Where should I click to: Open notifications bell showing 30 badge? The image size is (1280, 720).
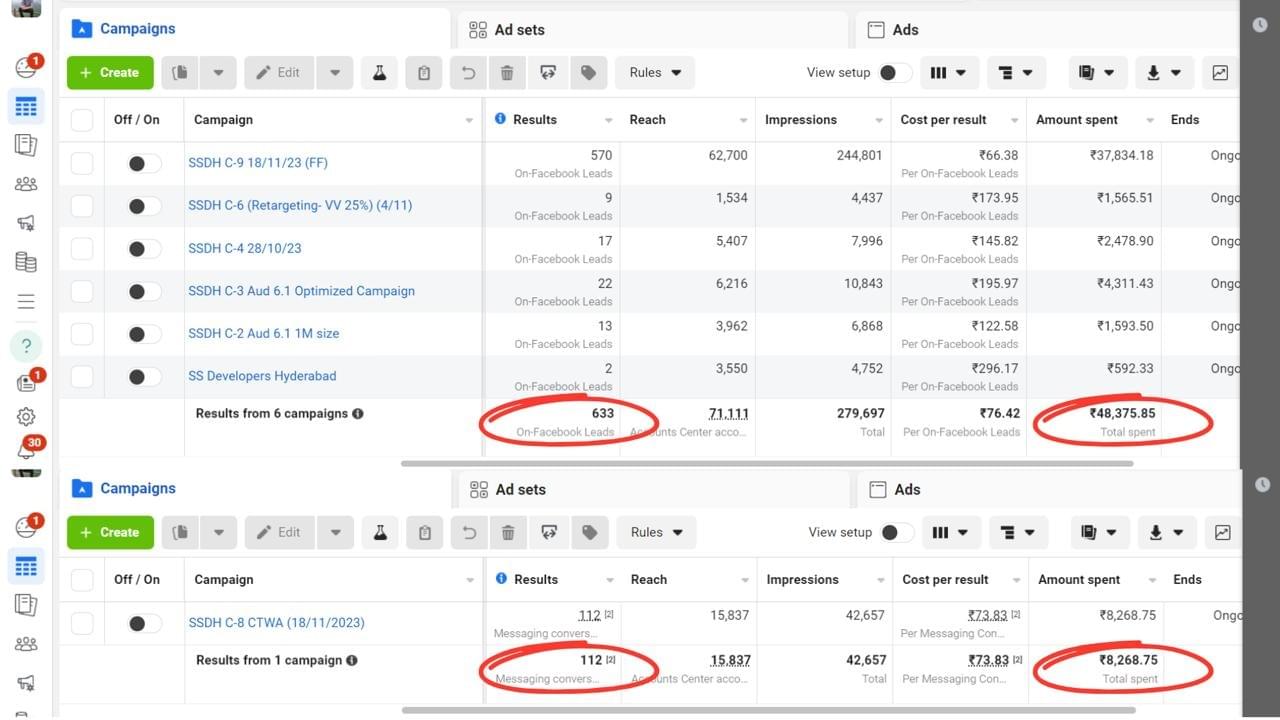[x=26, y=451]
